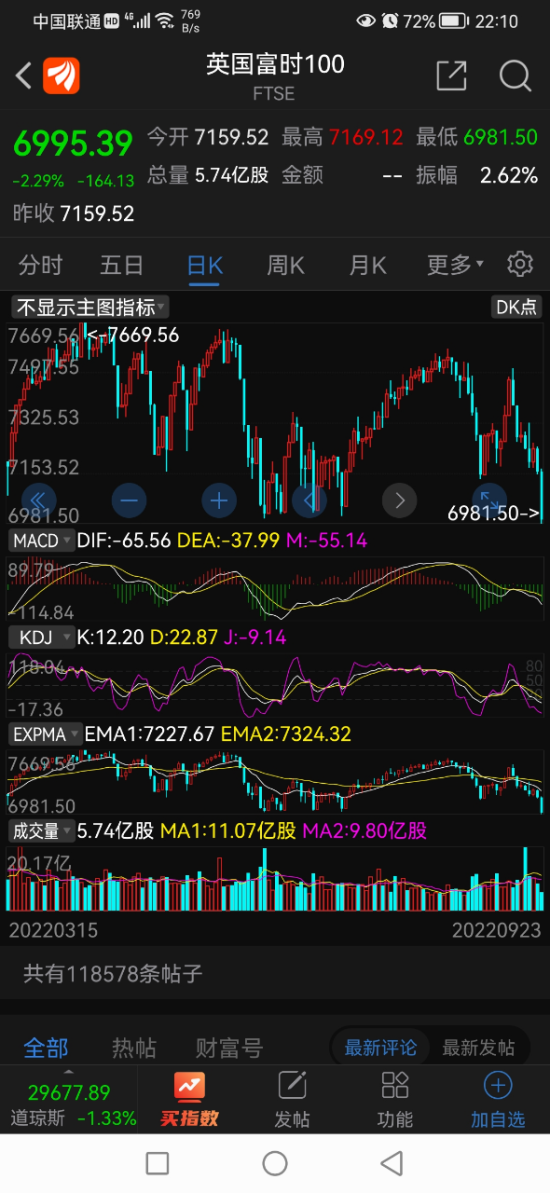550x1193 pixels.
Task: Select the 周K chart tab
Action: coord(285,265)
